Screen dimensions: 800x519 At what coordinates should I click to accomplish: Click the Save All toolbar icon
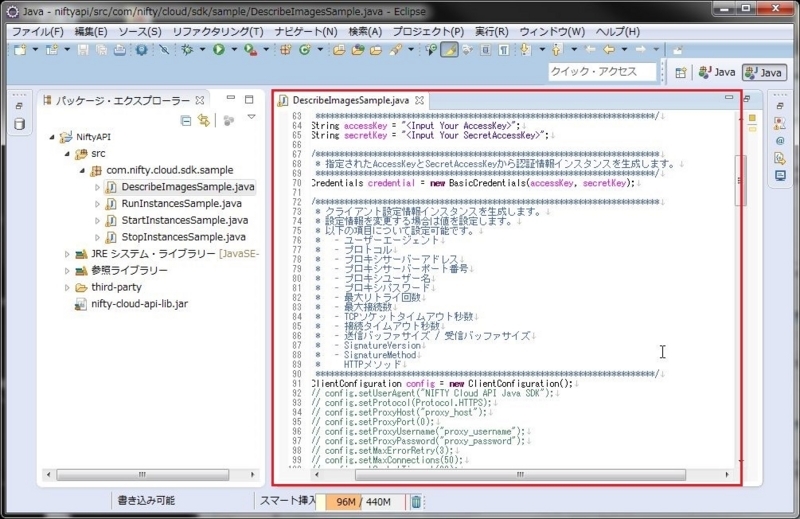102,50
